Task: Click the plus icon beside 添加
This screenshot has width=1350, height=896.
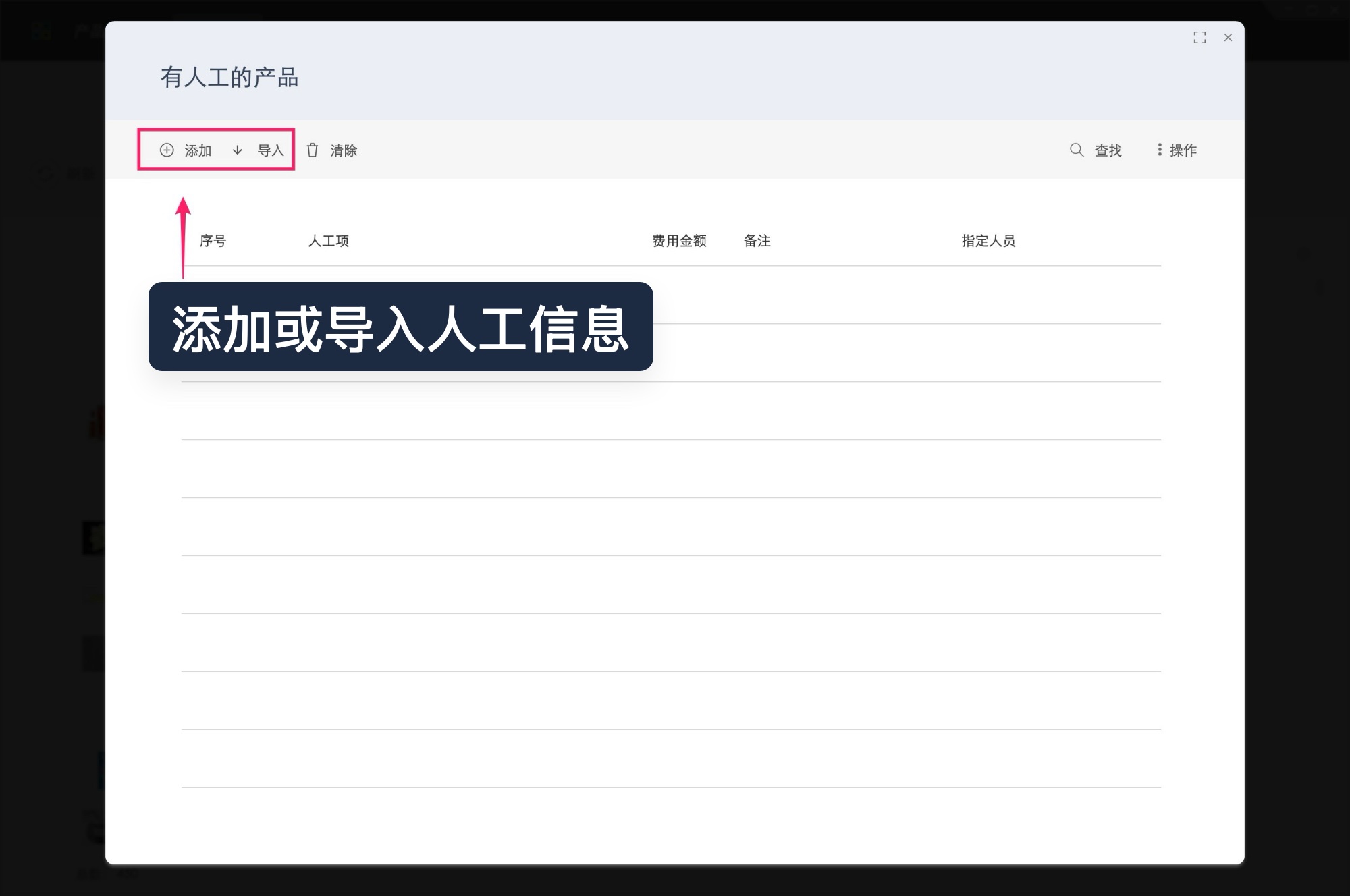Action: [167, 150]
